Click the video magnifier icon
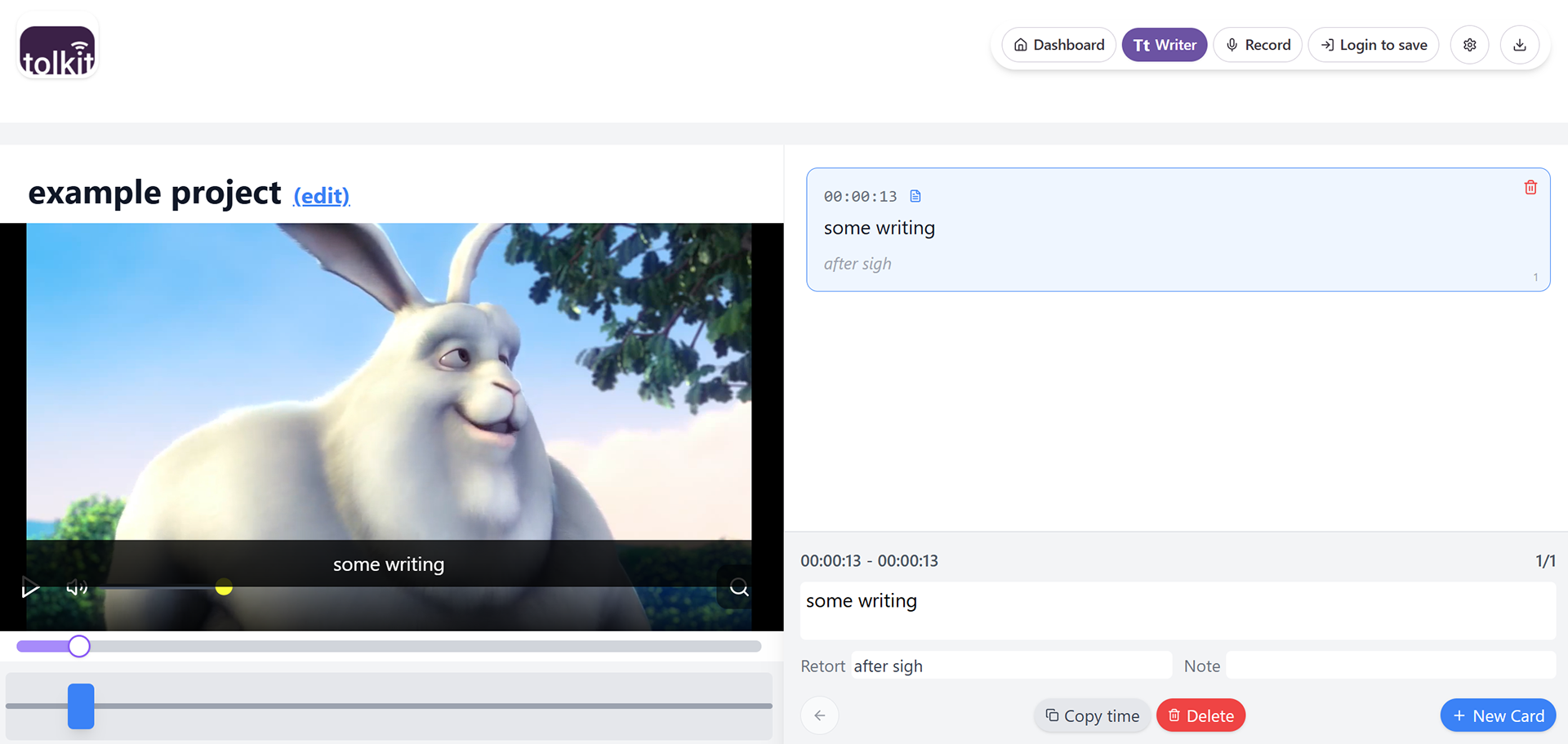 click(x=739, y=587)
